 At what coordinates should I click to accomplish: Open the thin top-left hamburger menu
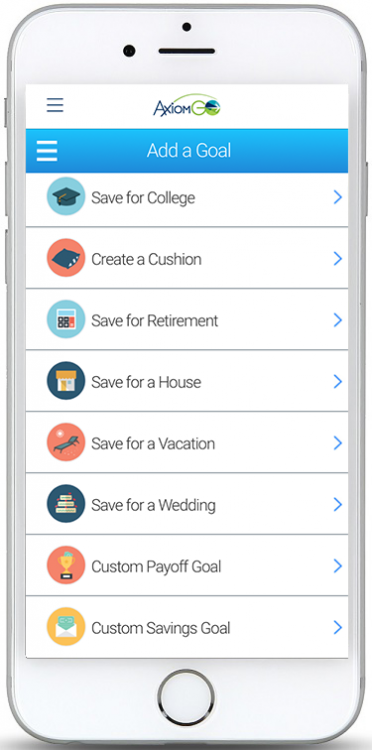pyautogui.click(x=55, y=105)
